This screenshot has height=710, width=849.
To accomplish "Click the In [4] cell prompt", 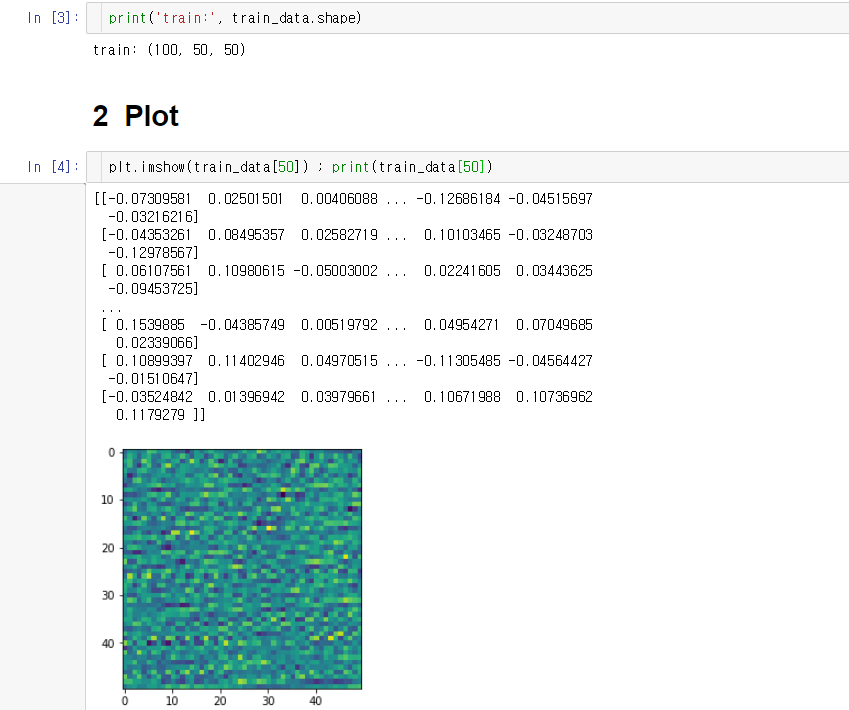I will [51, 166].
